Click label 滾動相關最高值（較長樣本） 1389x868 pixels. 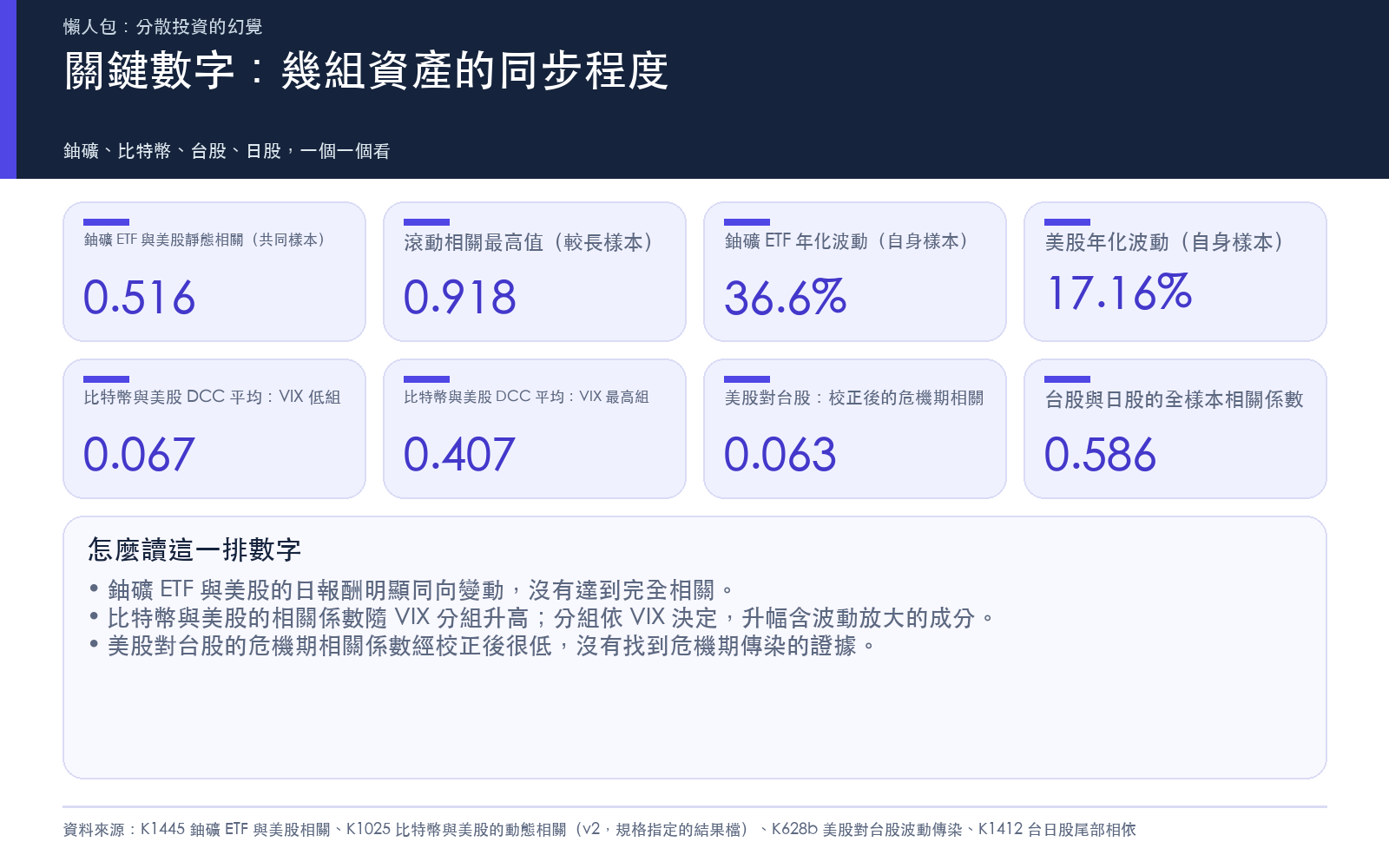[x=530, y=242]
